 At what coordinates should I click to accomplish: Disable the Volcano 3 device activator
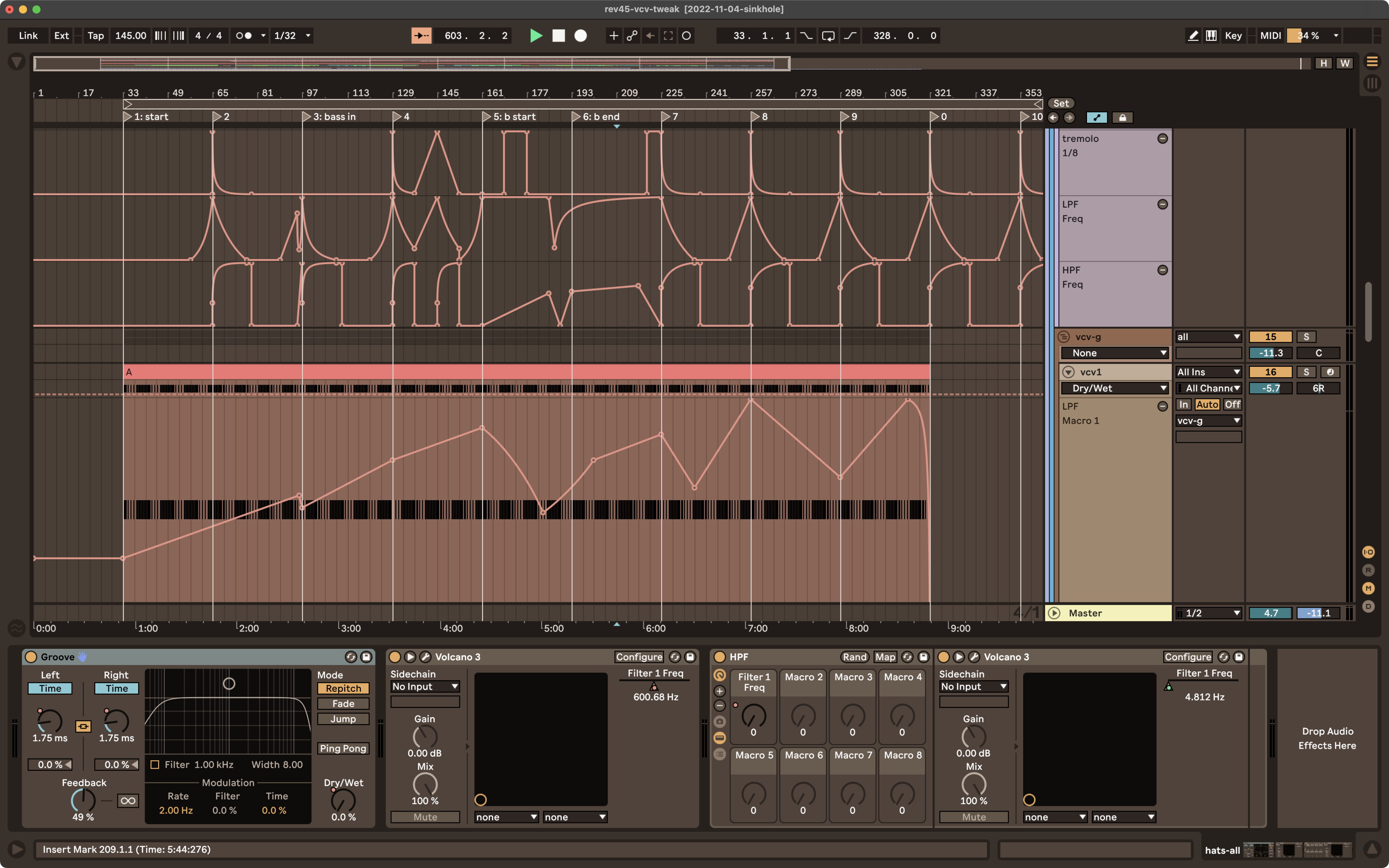(x=396, y=656)
